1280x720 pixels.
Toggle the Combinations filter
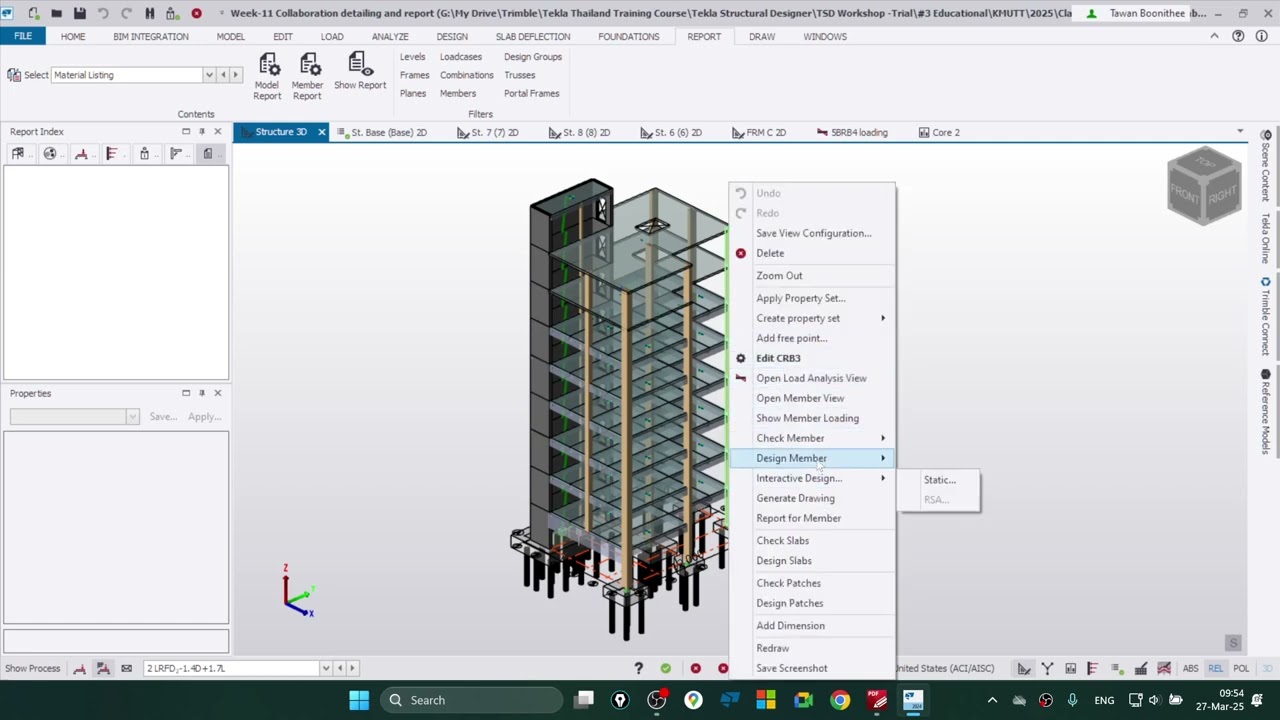(x=467, y=75)
